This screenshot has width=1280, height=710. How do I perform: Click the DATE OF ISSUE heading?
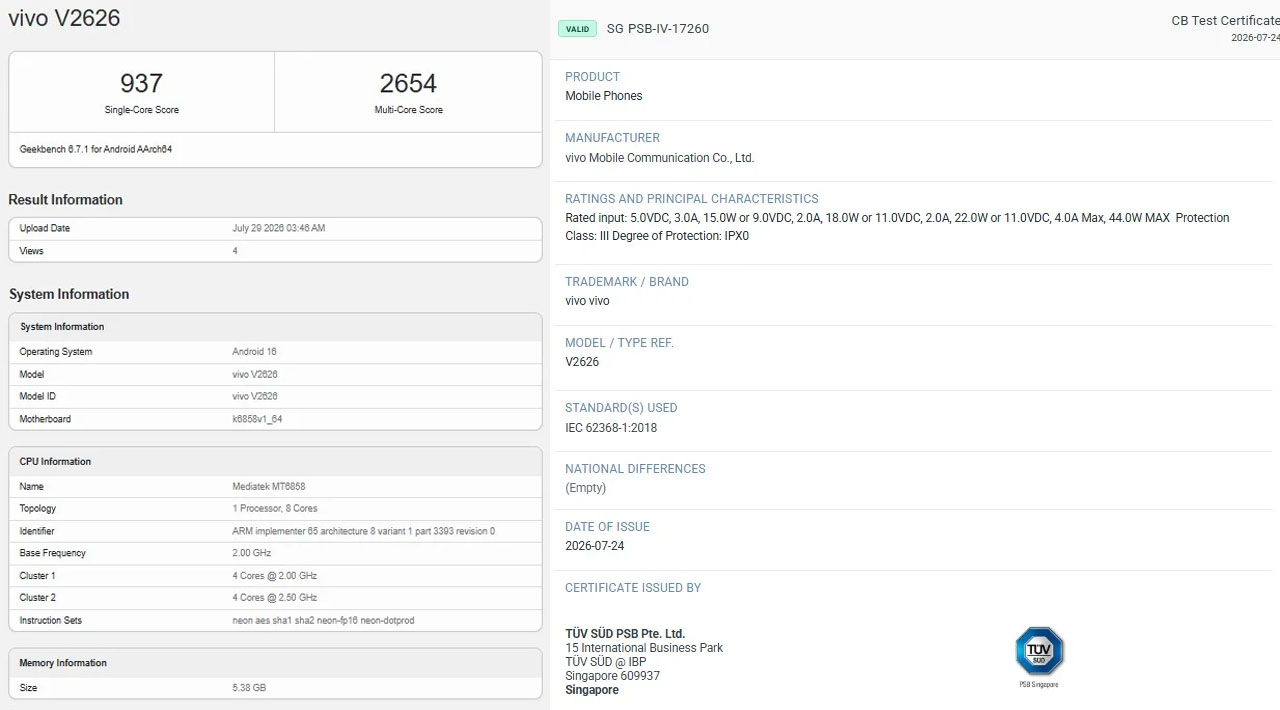[x=607, y=527]
